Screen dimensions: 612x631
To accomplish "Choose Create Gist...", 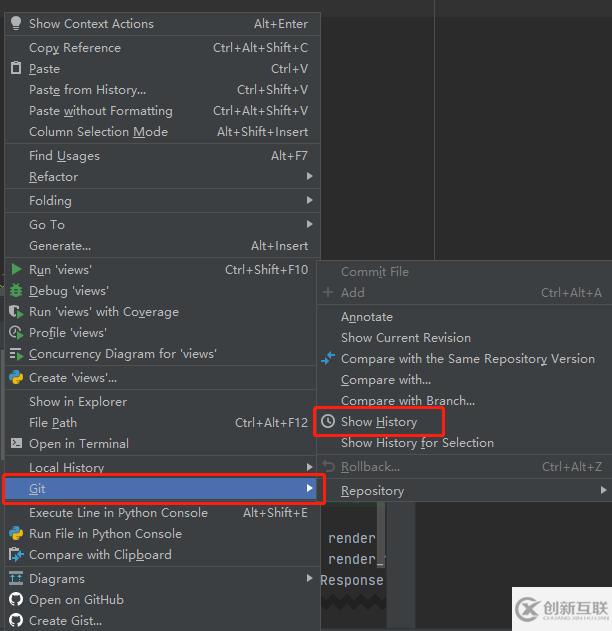I will pyautogui.click(x=162, y=621).
